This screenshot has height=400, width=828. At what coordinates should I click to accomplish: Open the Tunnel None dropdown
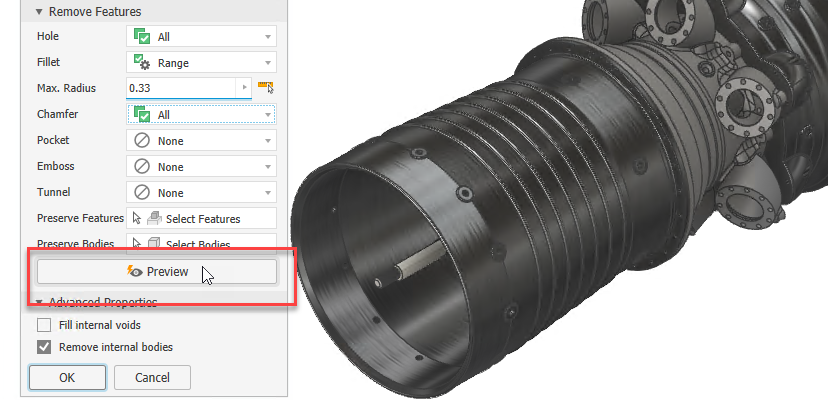(x=201, y=192)
